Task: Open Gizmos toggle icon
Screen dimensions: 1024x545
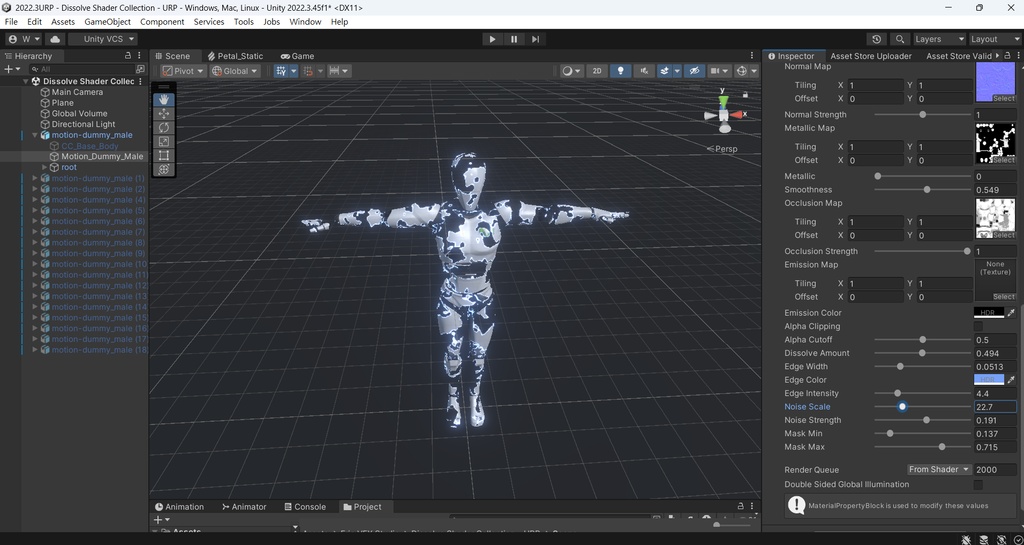Action: (741, 71)
